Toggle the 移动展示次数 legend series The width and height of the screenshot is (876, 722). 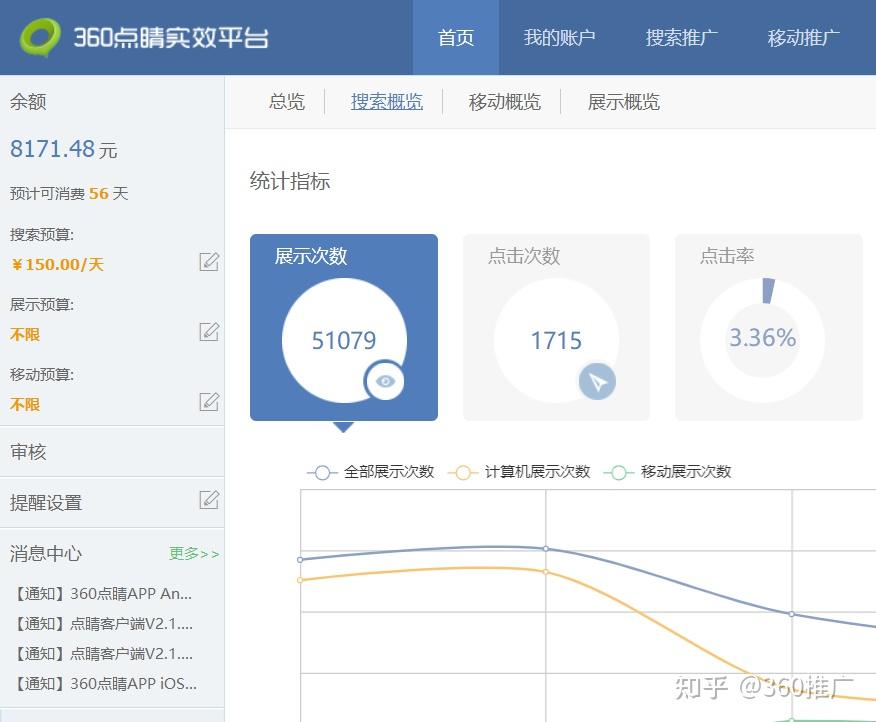tap(668, 472)
